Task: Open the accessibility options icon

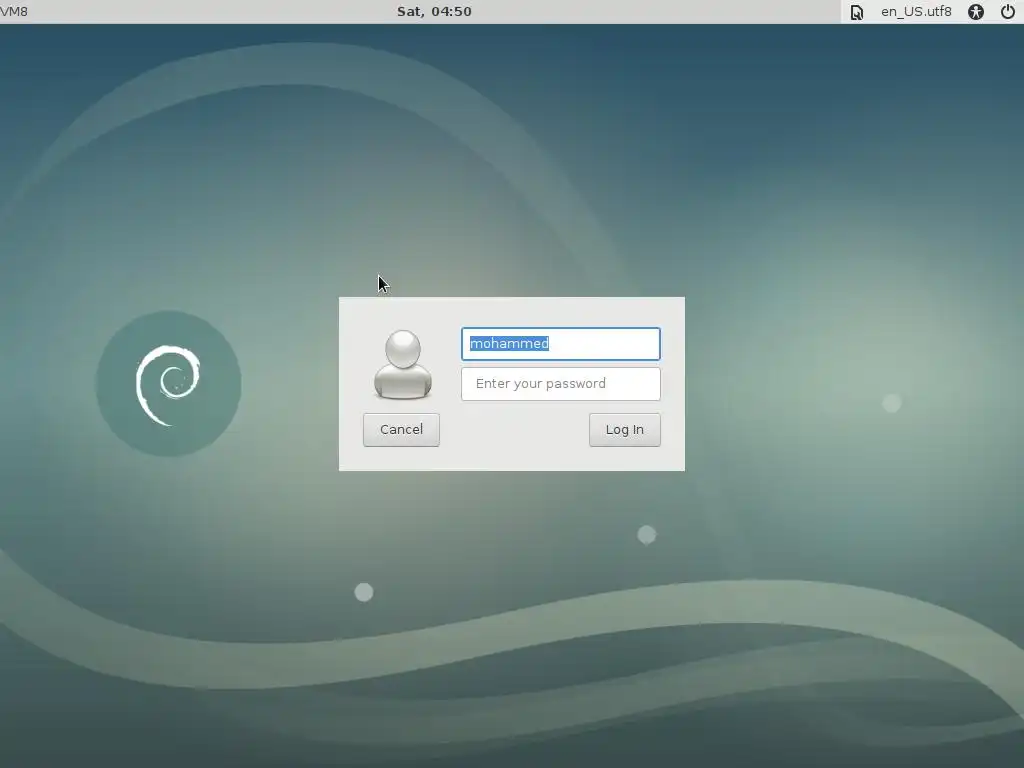Action: [976, 12]
